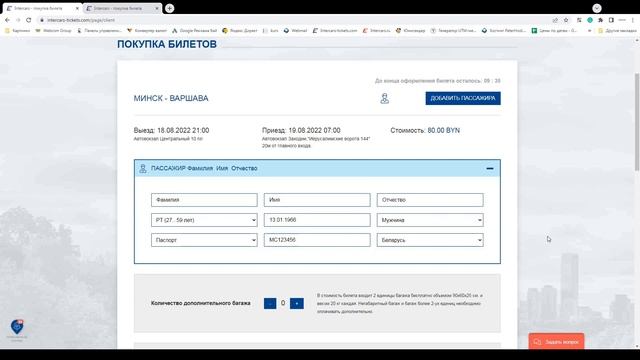640x360 pixels.
Task: Click the browser forward arrow
Action: 18,20
